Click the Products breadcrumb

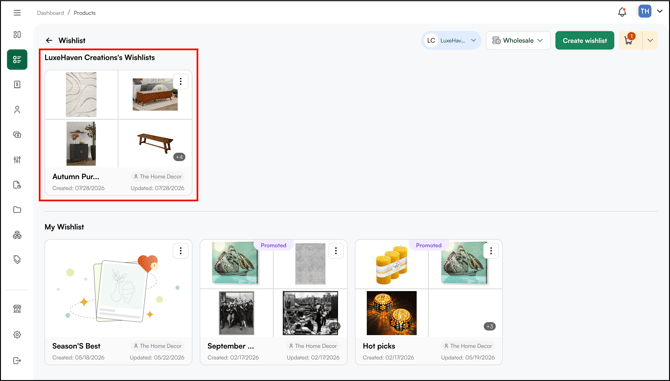(85, 13)
